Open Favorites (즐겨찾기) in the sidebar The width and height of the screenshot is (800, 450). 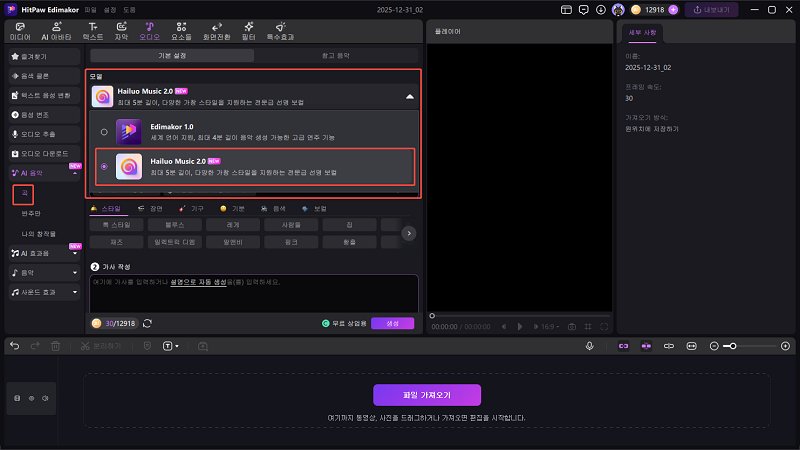[44, 57]
